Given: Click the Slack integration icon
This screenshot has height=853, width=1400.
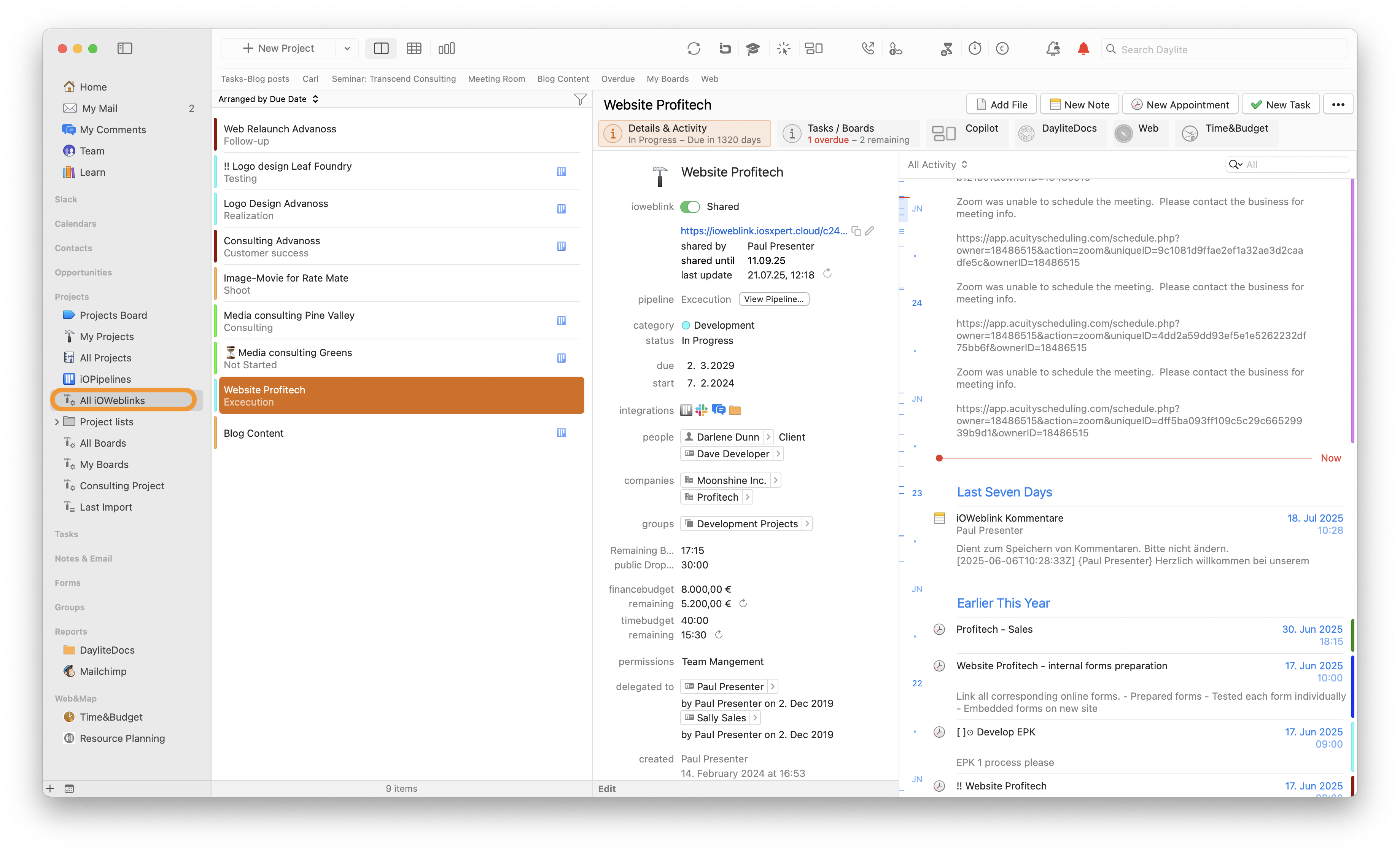Looking at the screenshot, I should click(x=702, y=410).
